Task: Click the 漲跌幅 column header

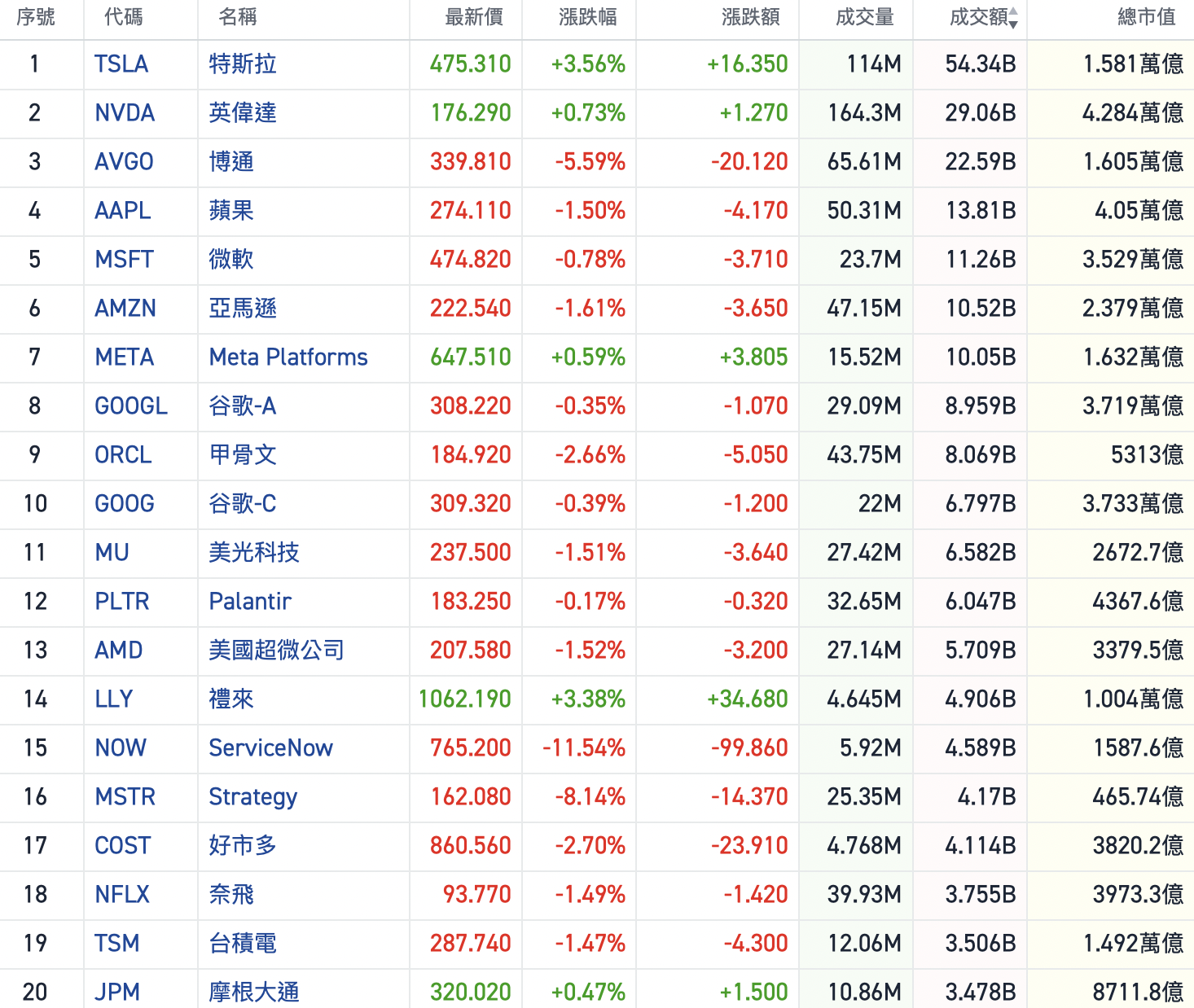Action: (x=587, y=17)
